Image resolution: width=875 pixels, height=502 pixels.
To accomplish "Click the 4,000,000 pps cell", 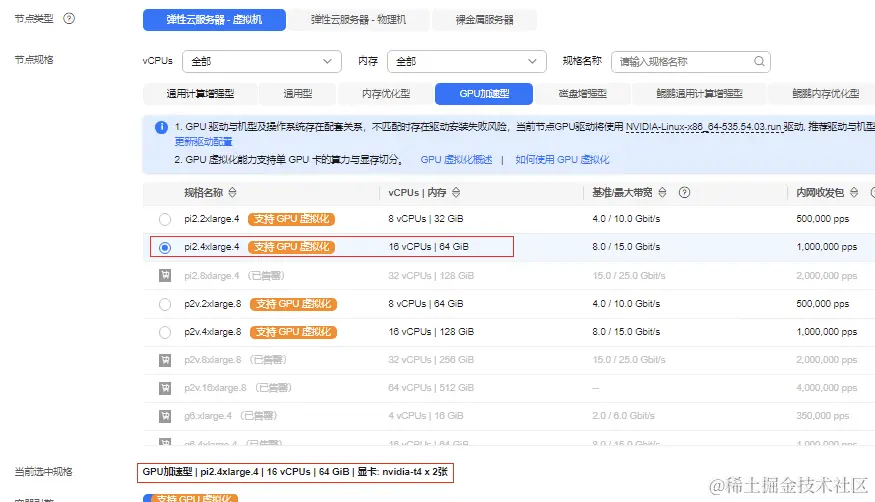I will coord(826,388).
